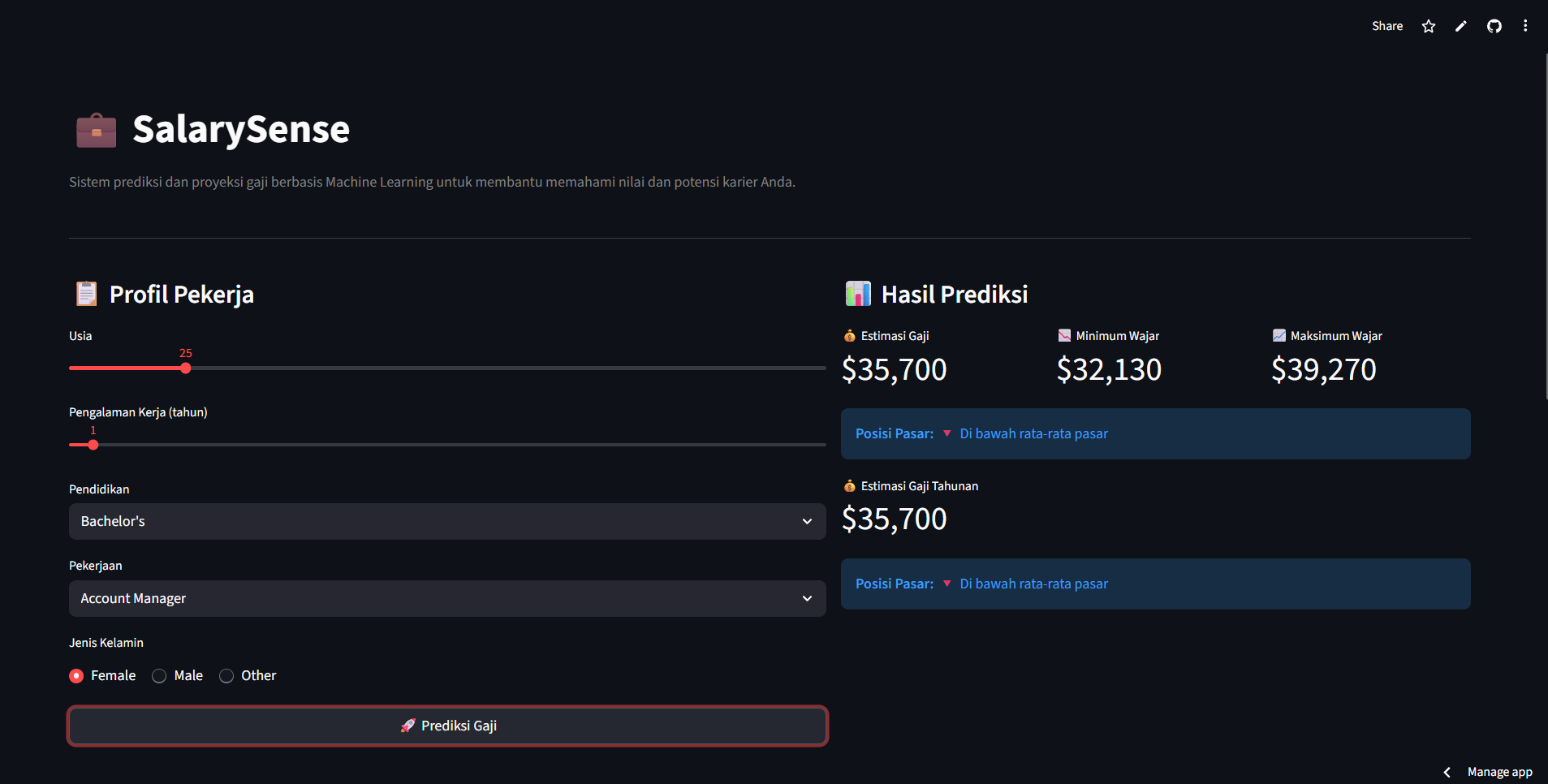This screenshot has height=784, width=1548.
Task: Click the Pekerjaan dropdown chevron arrow
Action: click(x=807, y=598)
